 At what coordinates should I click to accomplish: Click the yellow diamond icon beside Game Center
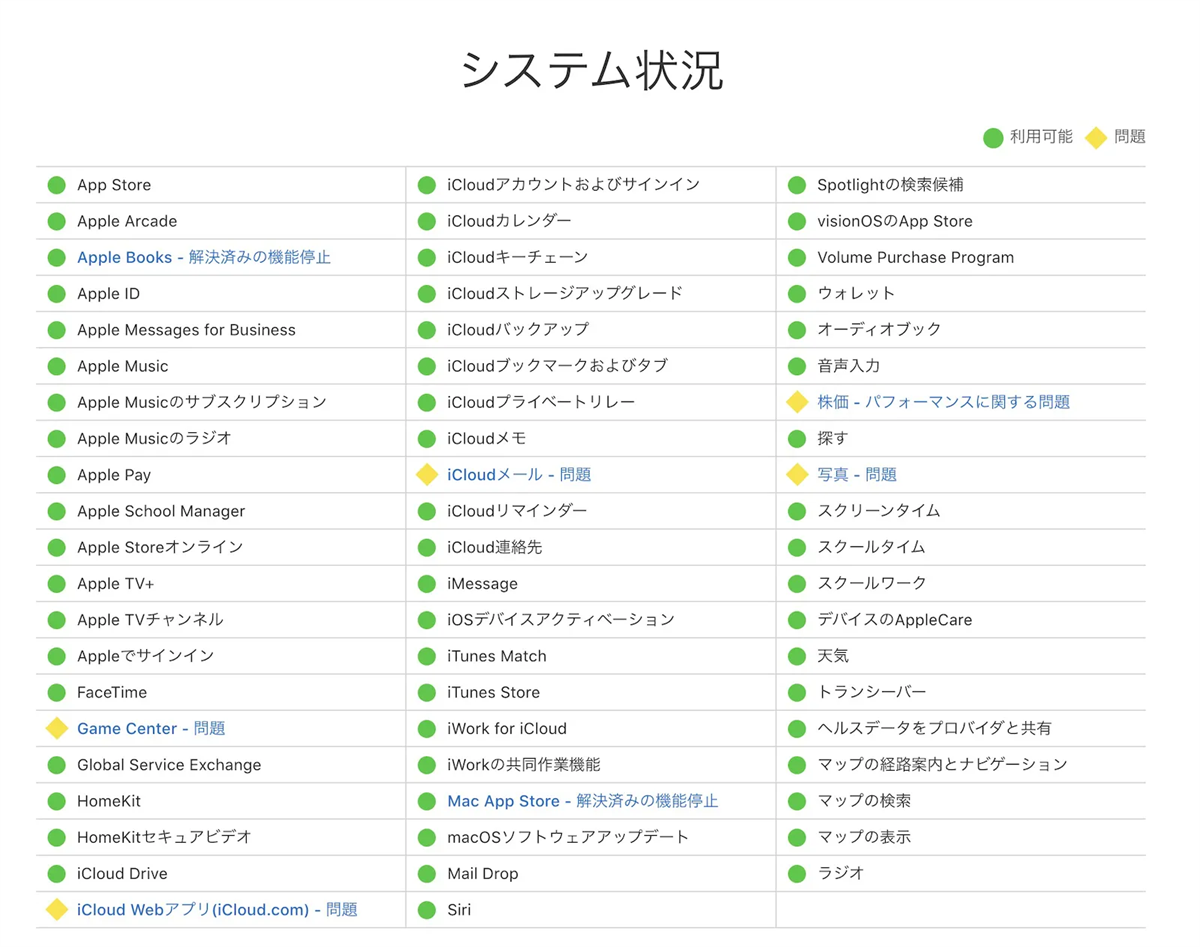tap(57, 729)
